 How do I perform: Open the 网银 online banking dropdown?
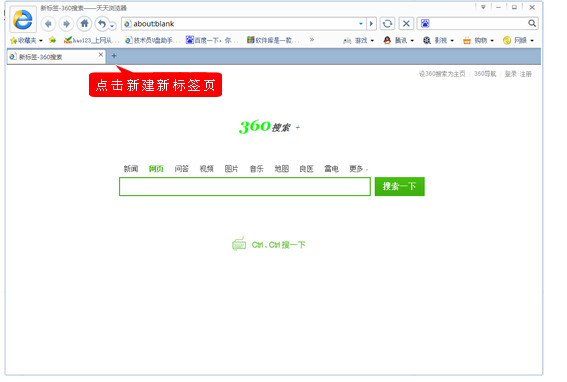(518, 41)
